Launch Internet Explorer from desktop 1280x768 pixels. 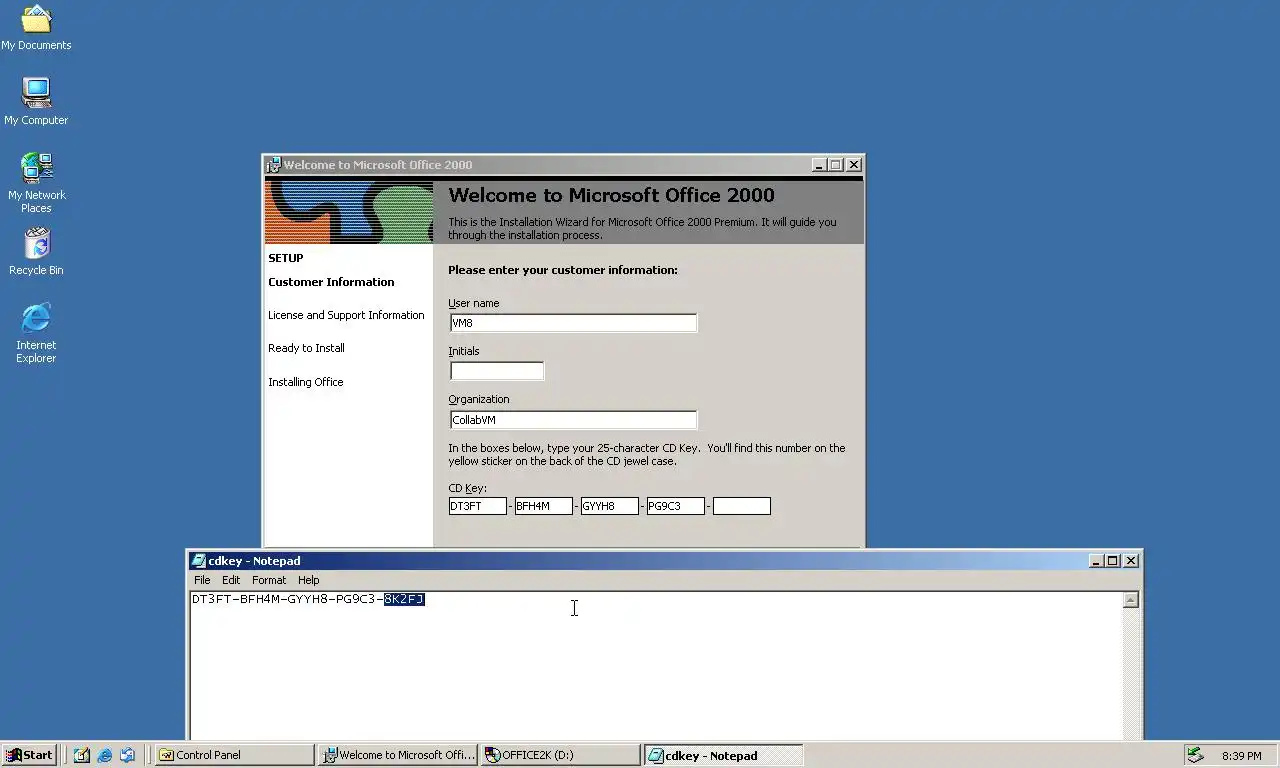point(36,333)
